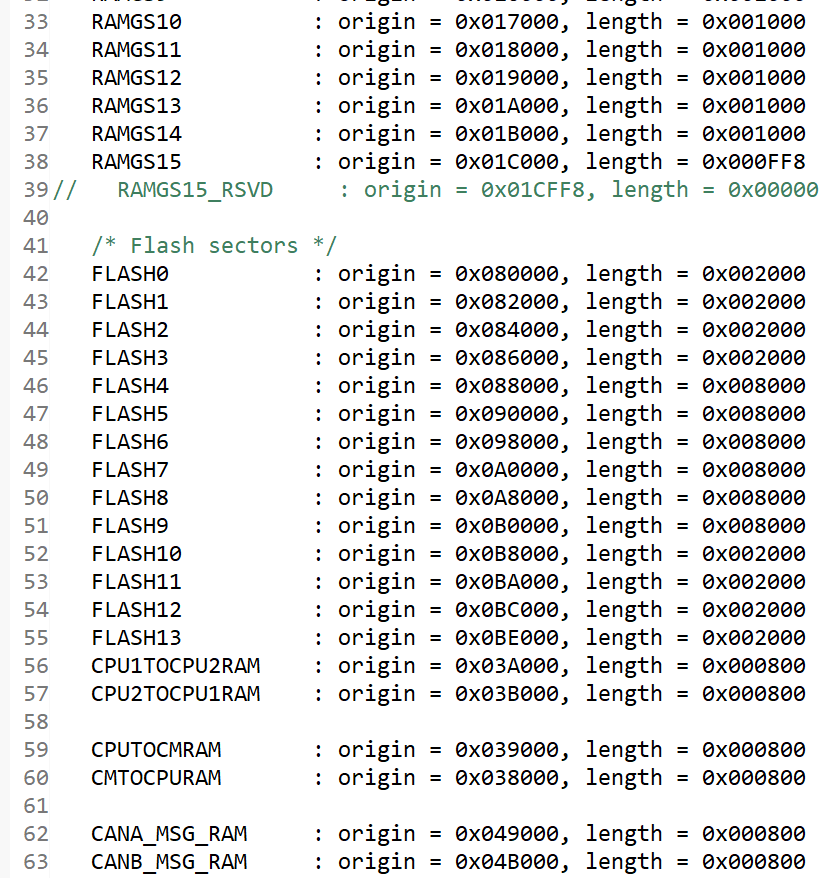Viewport: 820px width, 878px height.
Task: Click line number 41 in the gutter
Action: [x=36, y=245]
